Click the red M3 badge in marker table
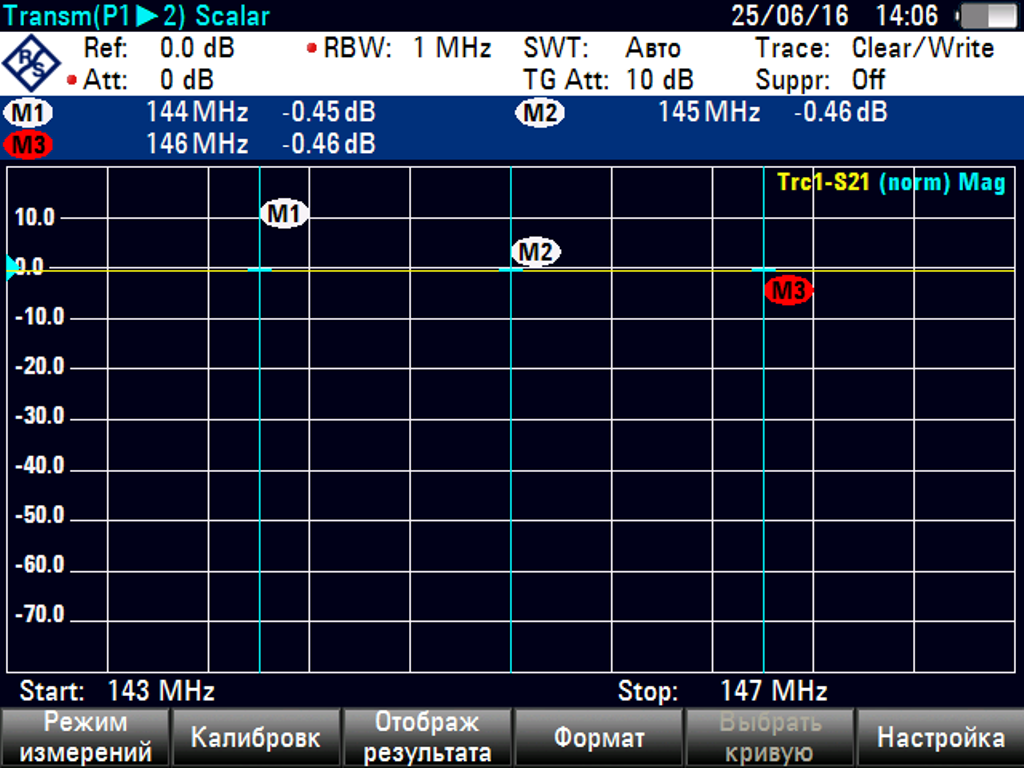 coord(29,145)
